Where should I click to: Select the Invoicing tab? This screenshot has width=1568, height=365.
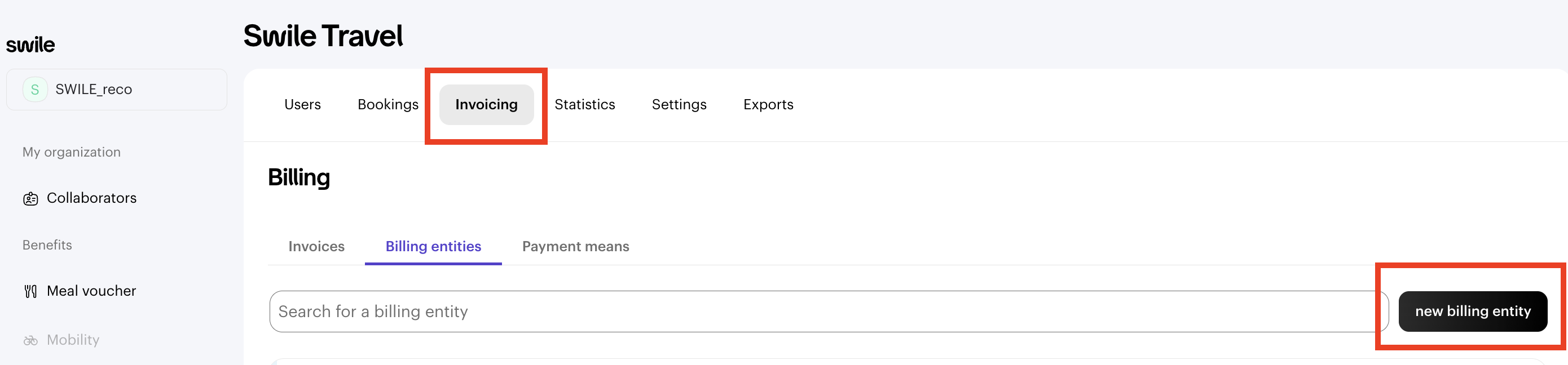486,105
